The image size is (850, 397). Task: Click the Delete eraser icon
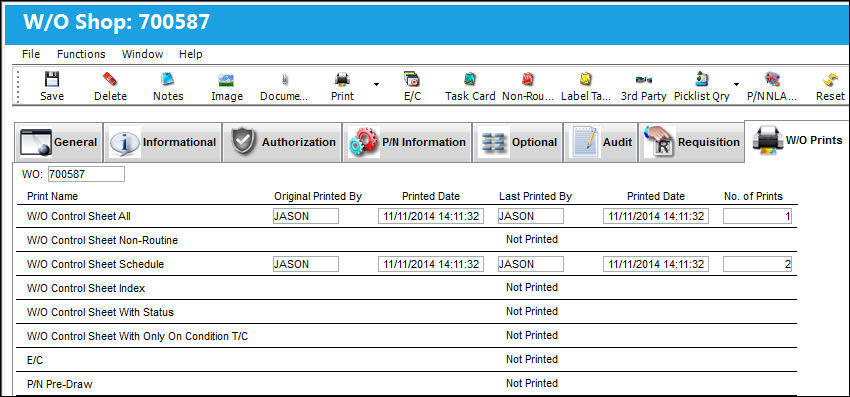point(110,80)
